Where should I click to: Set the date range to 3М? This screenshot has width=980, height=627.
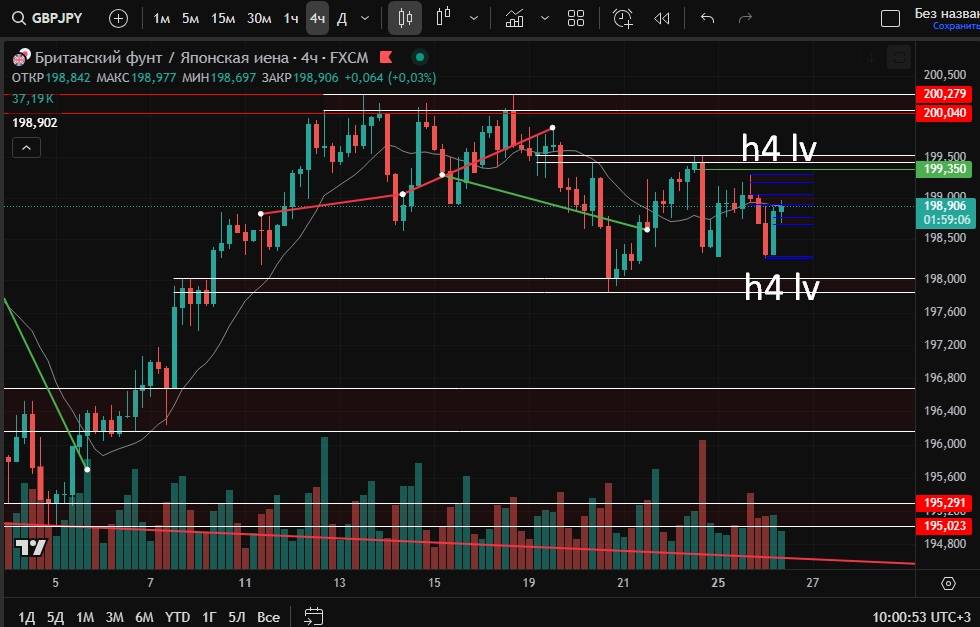point(115,616)
